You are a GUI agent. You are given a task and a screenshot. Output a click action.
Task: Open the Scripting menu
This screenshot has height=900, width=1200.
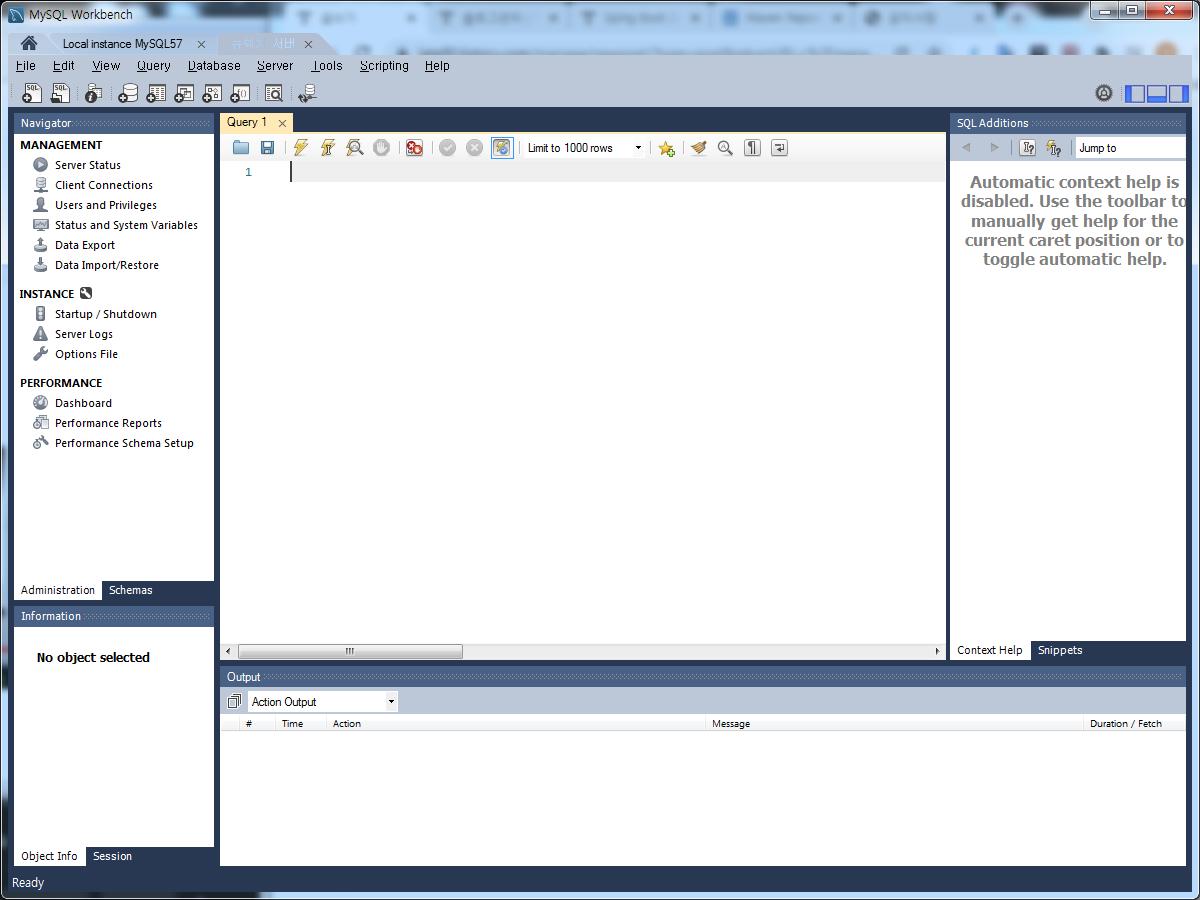(x=384, y=66)
